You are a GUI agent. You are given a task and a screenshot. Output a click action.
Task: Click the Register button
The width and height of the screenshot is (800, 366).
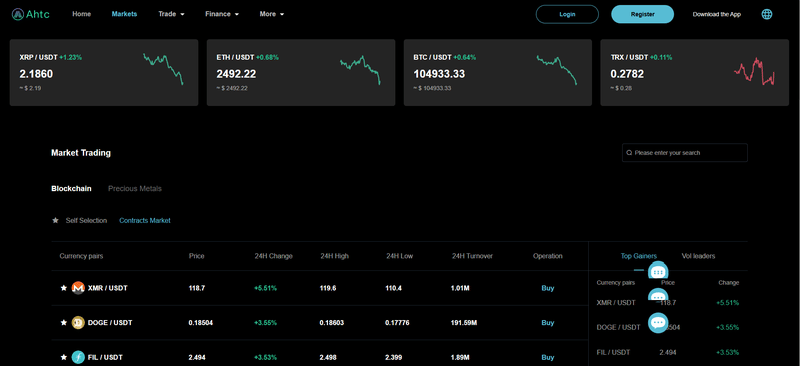point(642,14)
